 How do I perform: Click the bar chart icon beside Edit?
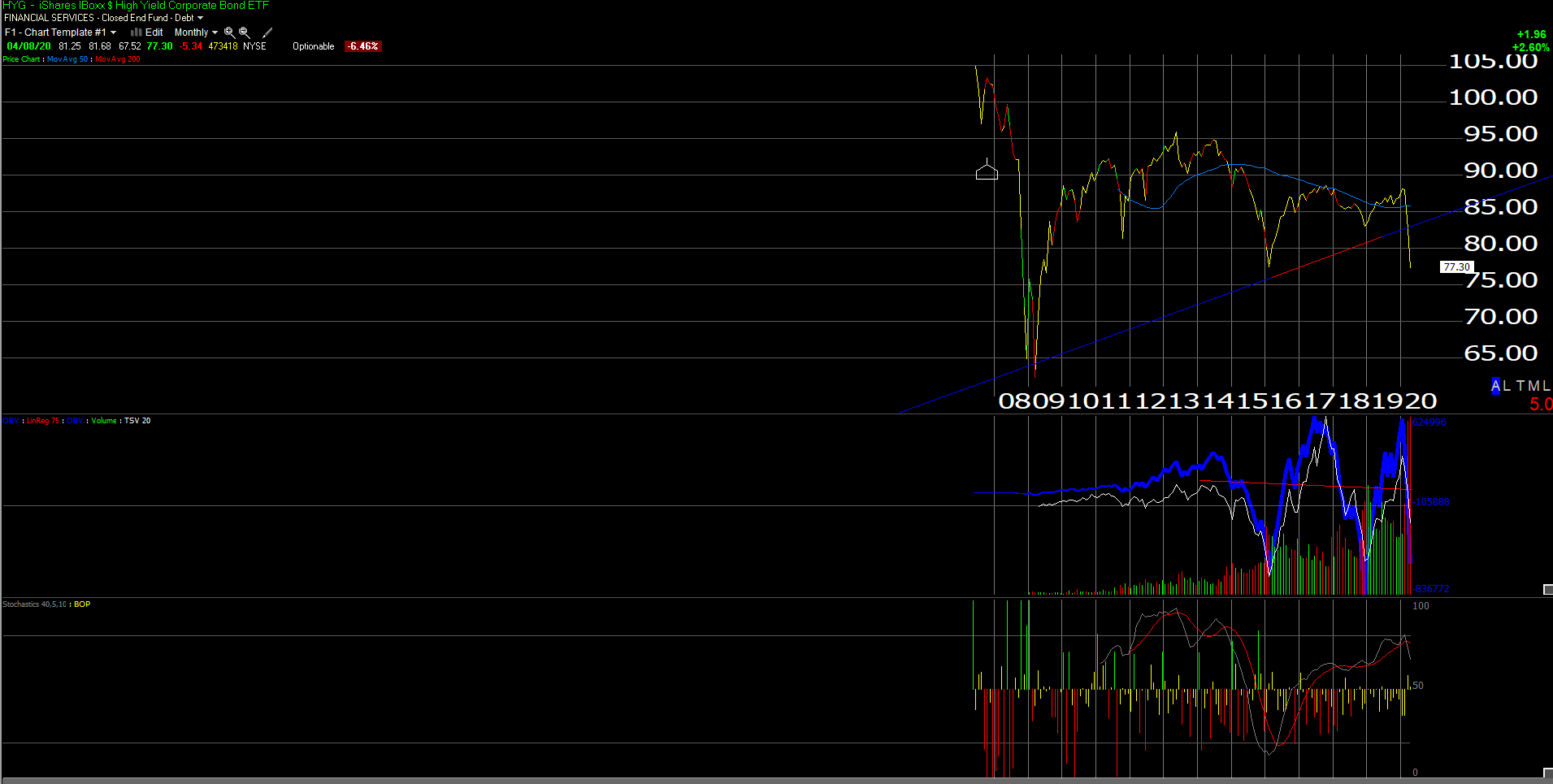click(x=136, y=32)
